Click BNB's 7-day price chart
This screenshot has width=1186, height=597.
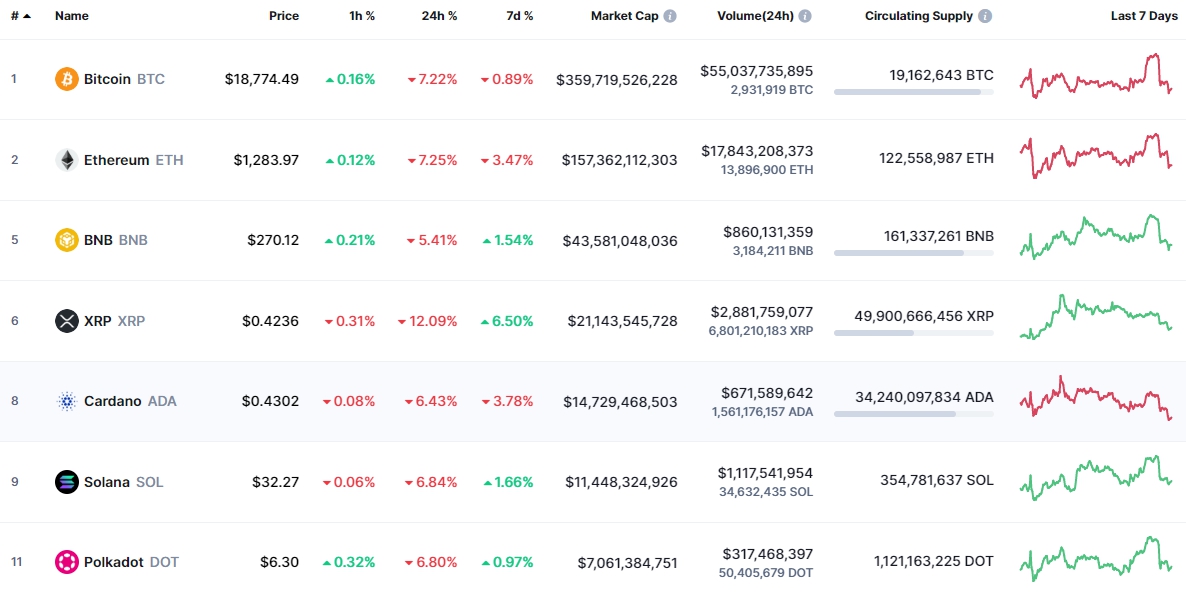point(1096,236)
